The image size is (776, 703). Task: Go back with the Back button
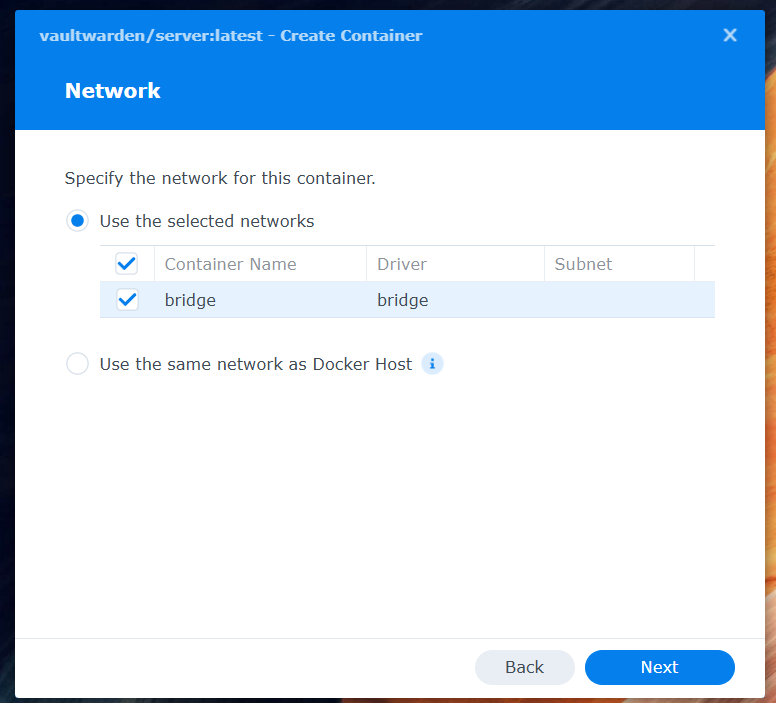(x=524, y=667)
